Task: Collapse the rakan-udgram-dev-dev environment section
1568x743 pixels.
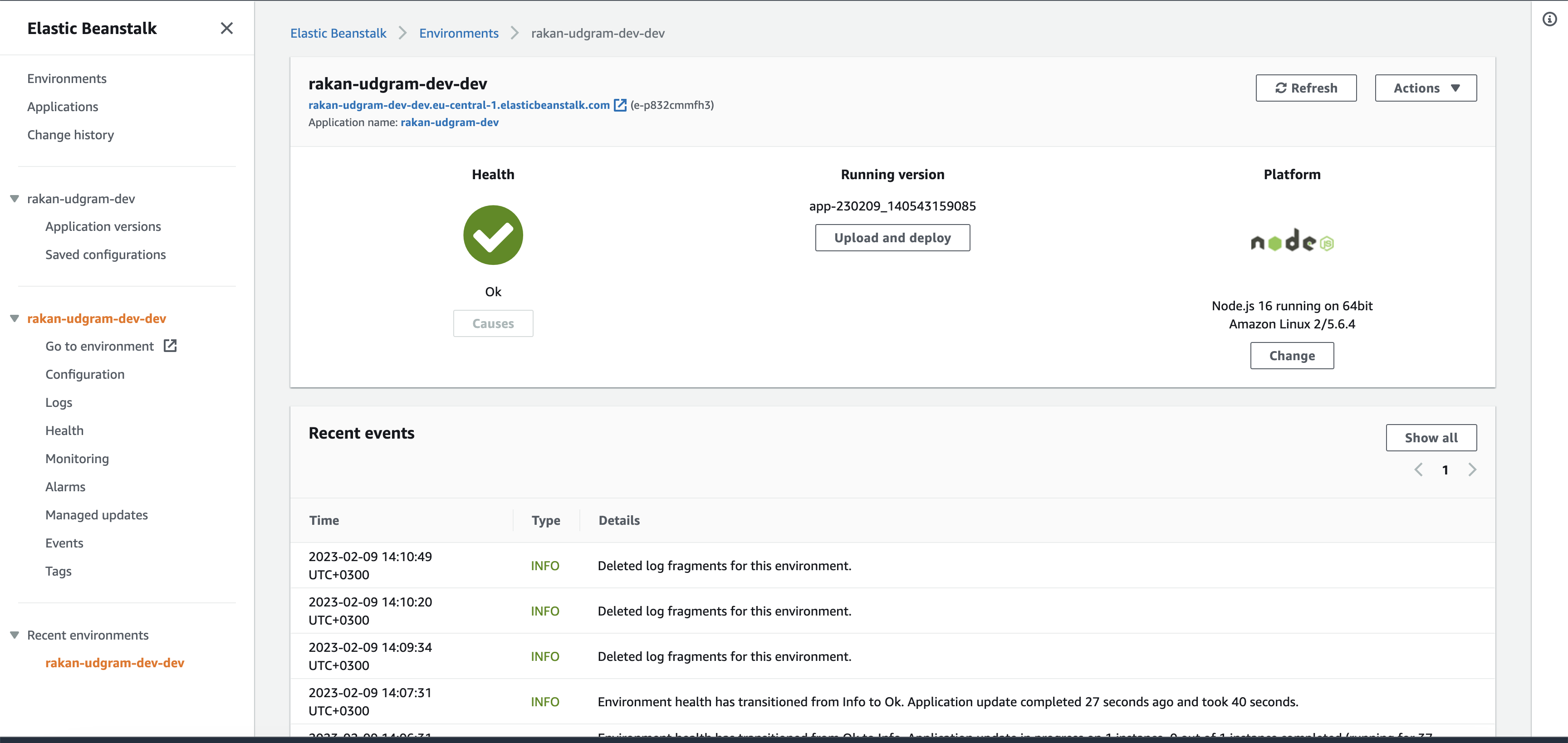Action: (15, 318)
